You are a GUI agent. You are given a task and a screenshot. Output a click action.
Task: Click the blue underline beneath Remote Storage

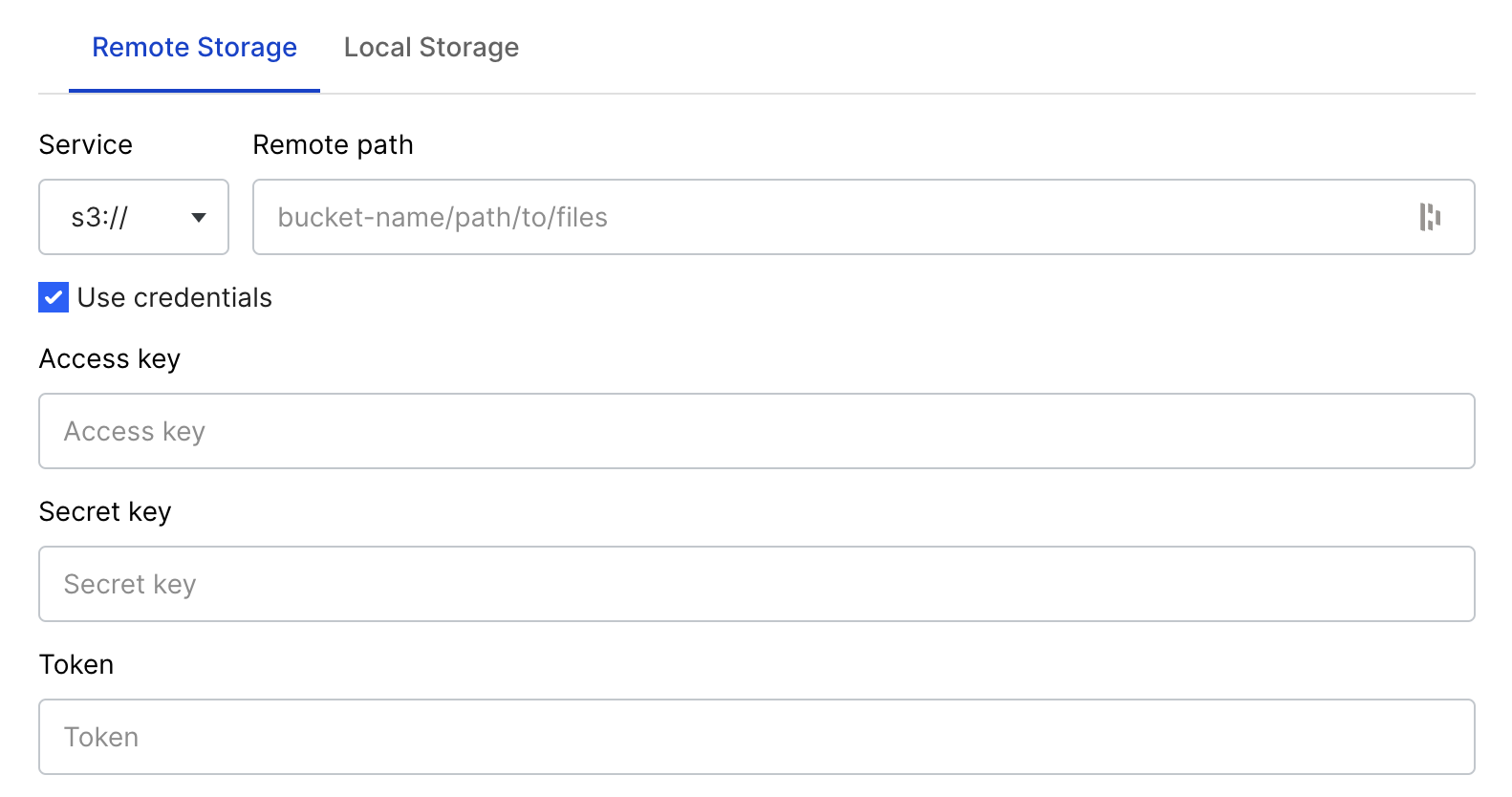click(194, 91)
